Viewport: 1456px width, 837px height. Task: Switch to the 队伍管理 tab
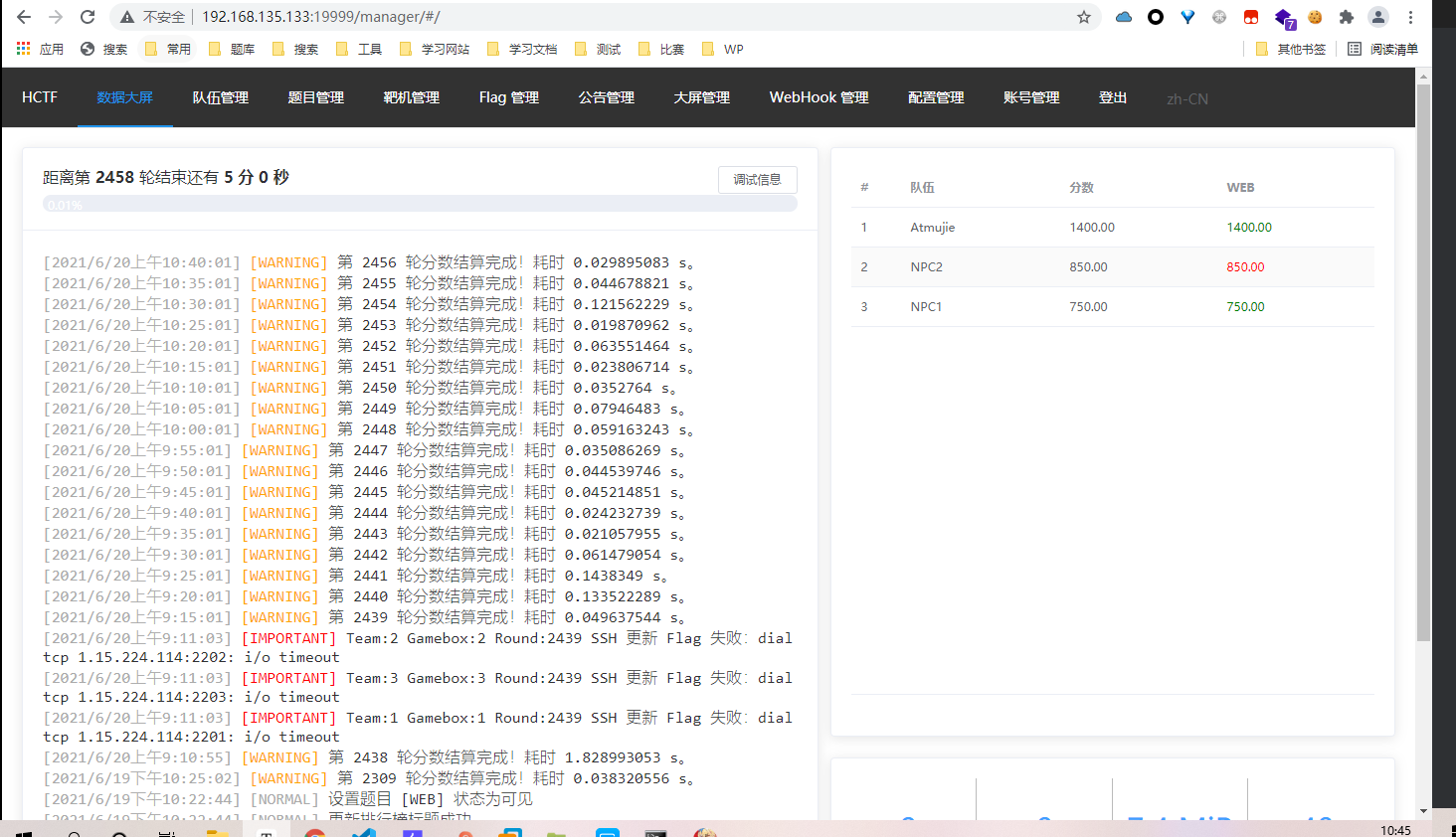pos(220,97)
